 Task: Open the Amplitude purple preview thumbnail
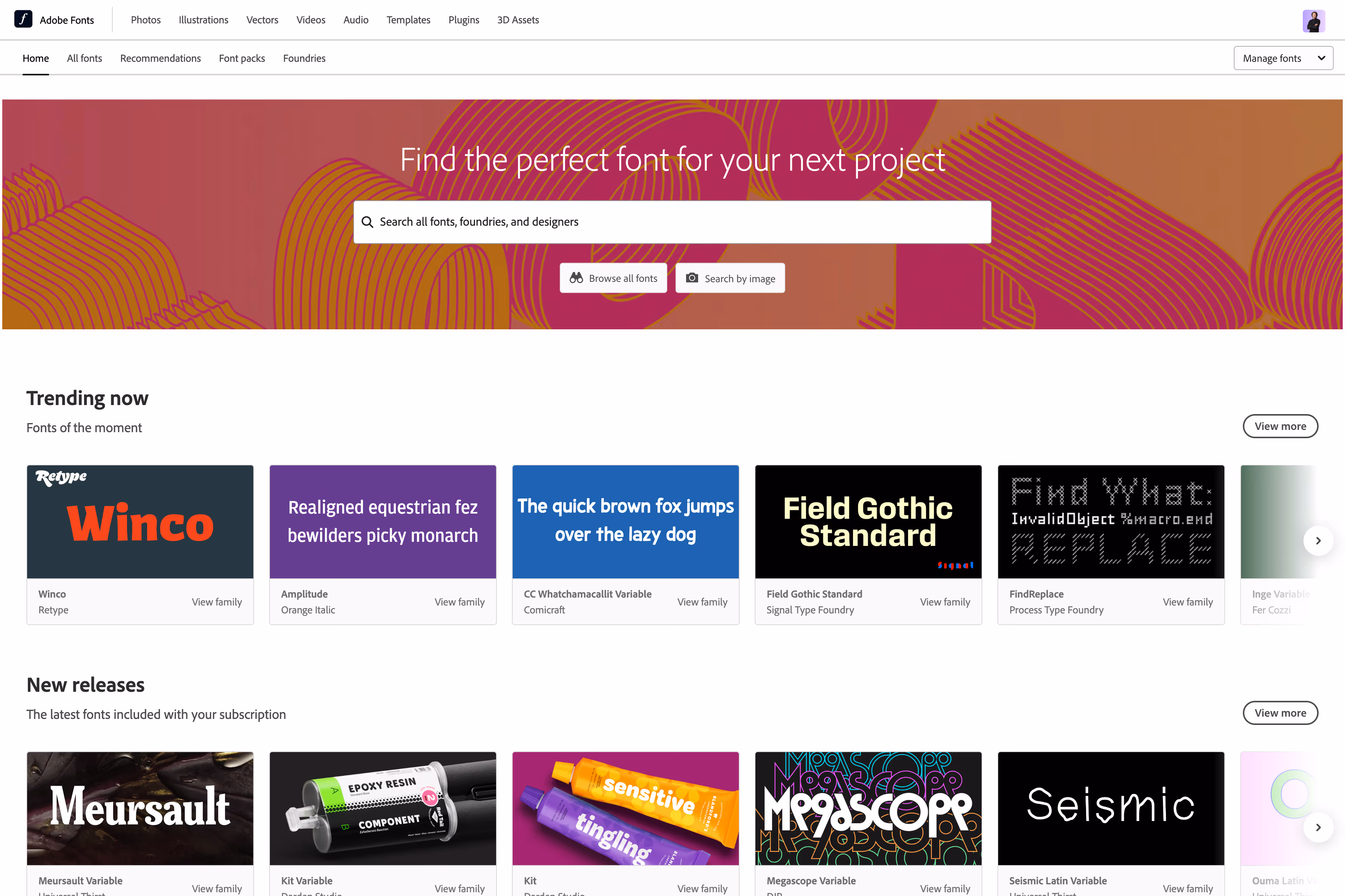383,522
